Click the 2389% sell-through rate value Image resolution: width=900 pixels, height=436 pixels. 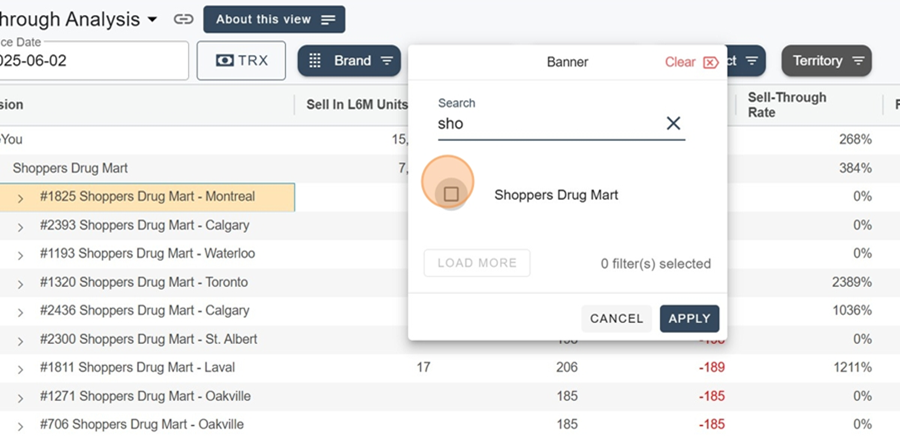tap(852, 282)
